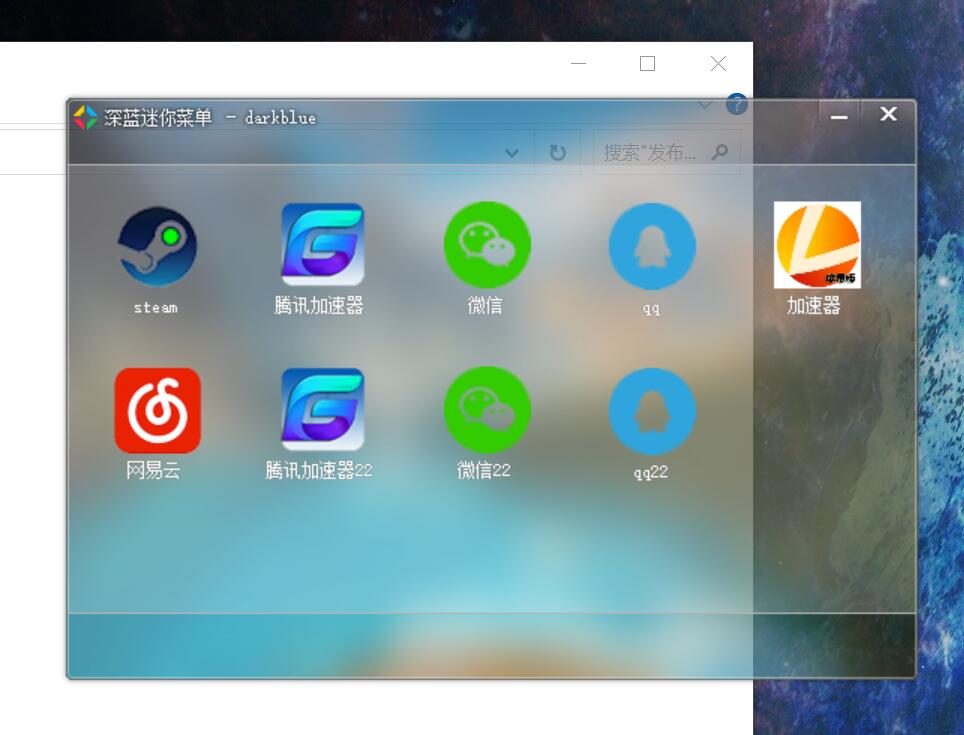The height and width of the screenshot is (735, 964).
Task: Open the 微信 icon
Action: [x=487, y=245]
